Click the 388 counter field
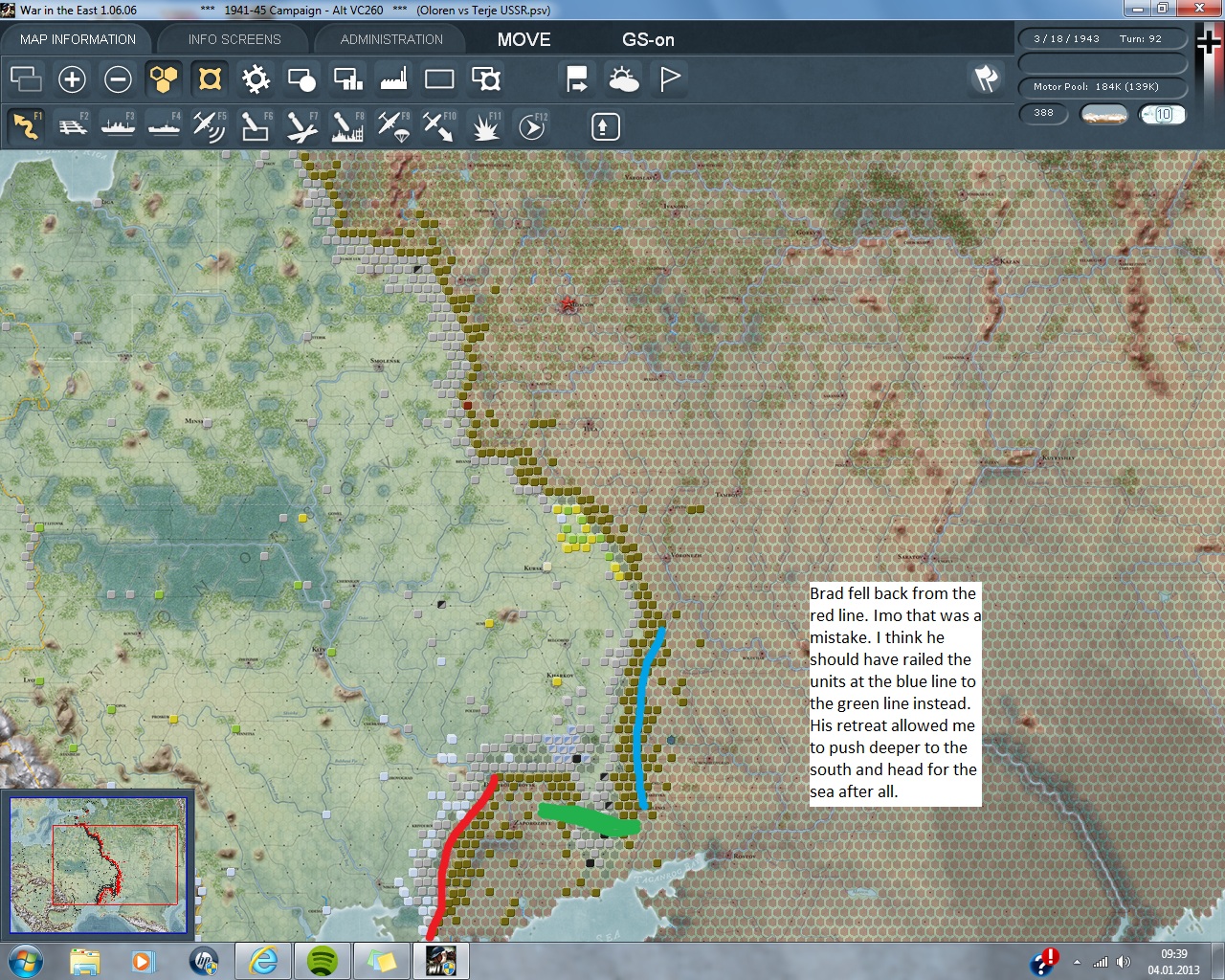The width and height of the screenshot is (1225, 980). tap(1044, 113)
